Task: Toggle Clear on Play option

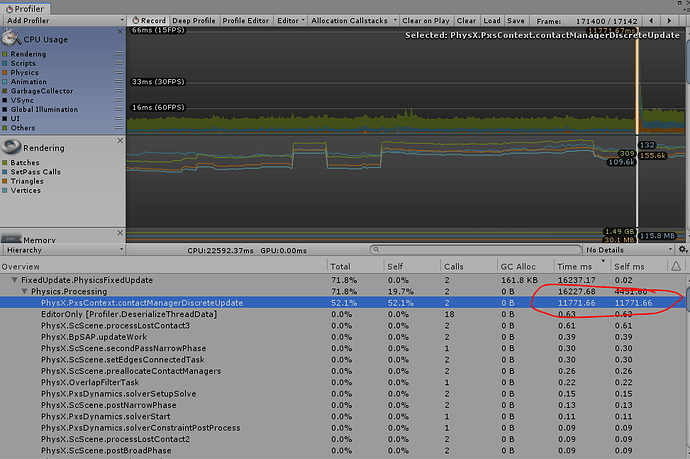Action: pyautogui.click(x=426, y=21)
